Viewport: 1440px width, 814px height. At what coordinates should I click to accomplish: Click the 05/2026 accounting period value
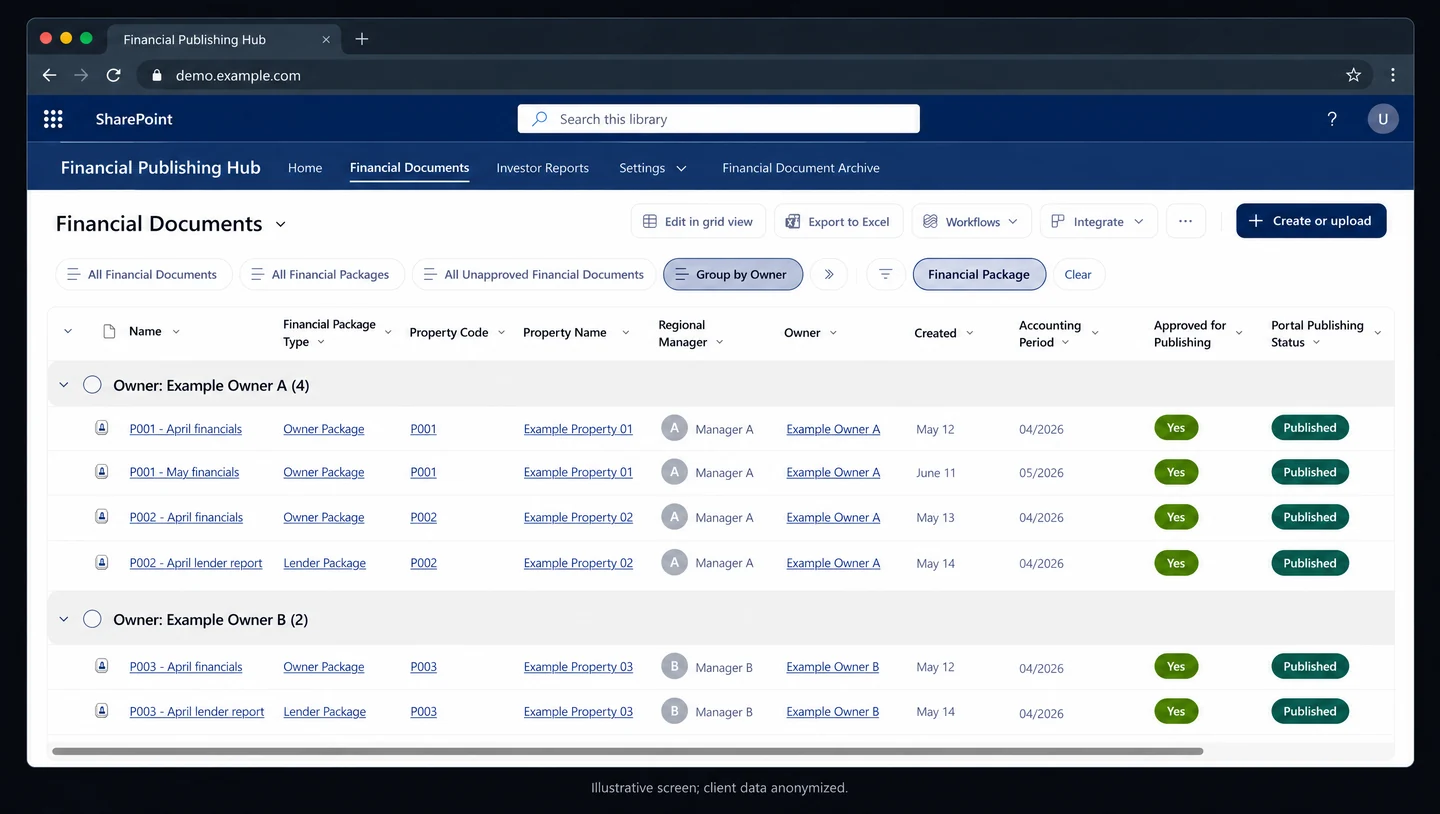coord(1041,473)
